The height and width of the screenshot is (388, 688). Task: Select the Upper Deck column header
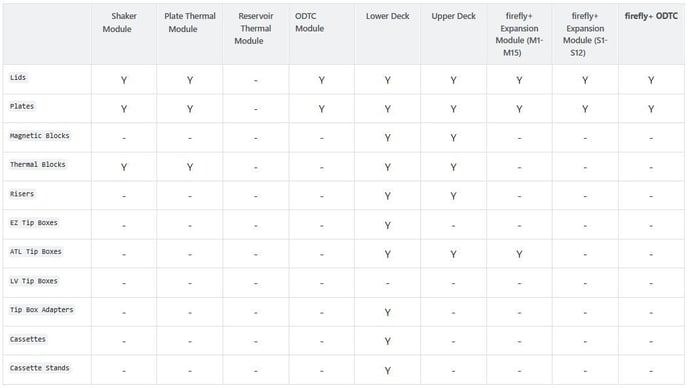point(453,16)
